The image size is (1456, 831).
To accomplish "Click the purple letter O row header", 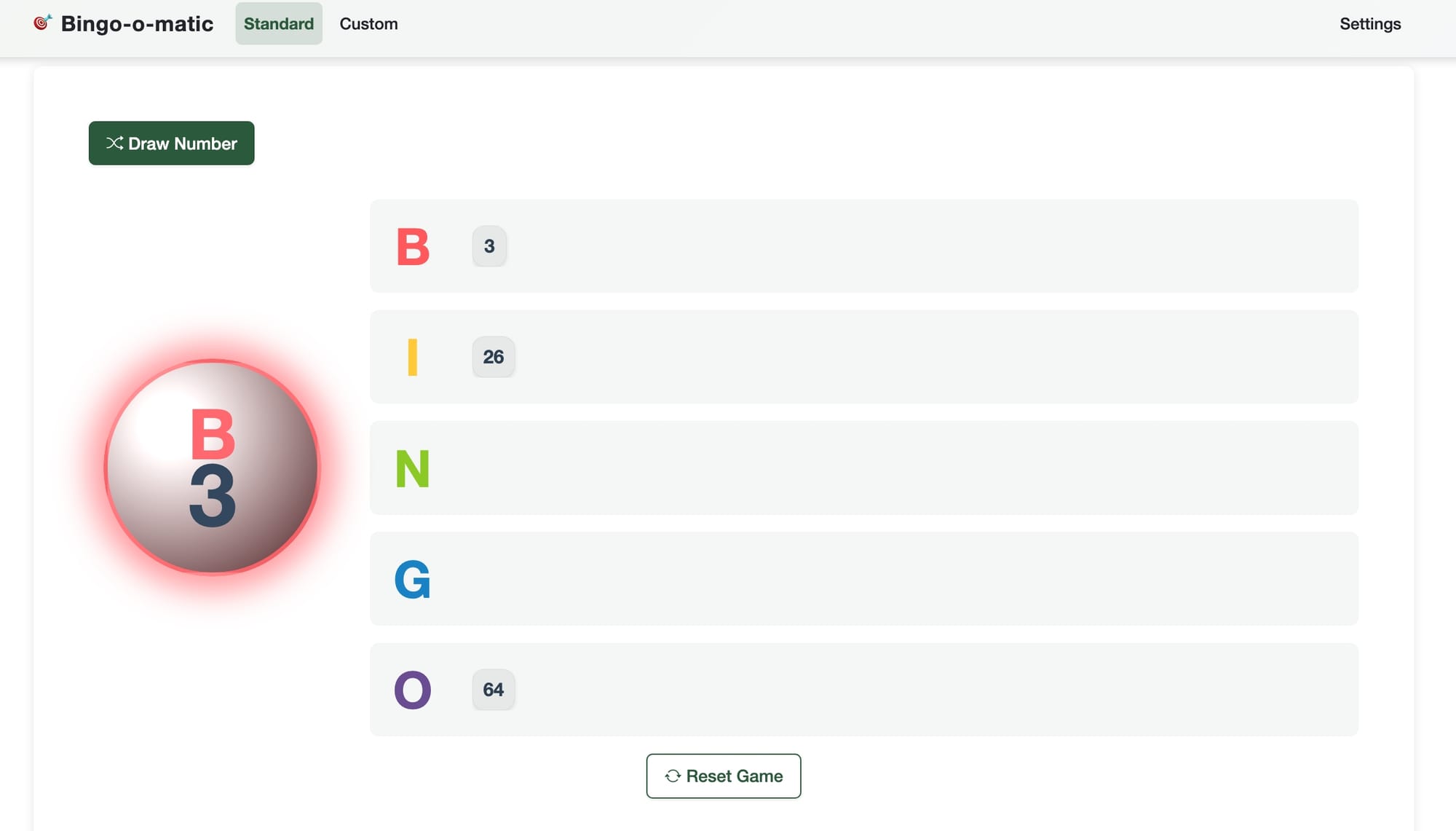I will [x=413, y=690].
